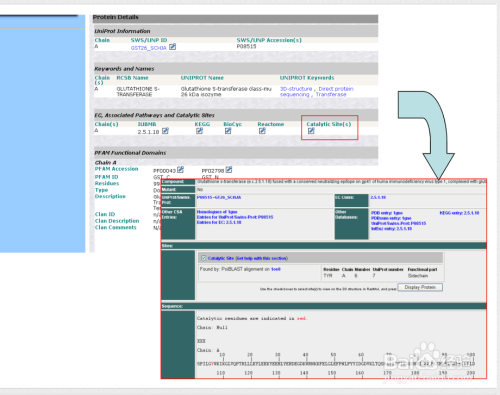Open the KEGG external link icon
Screen dimensions: 500x395
[199, 131]
